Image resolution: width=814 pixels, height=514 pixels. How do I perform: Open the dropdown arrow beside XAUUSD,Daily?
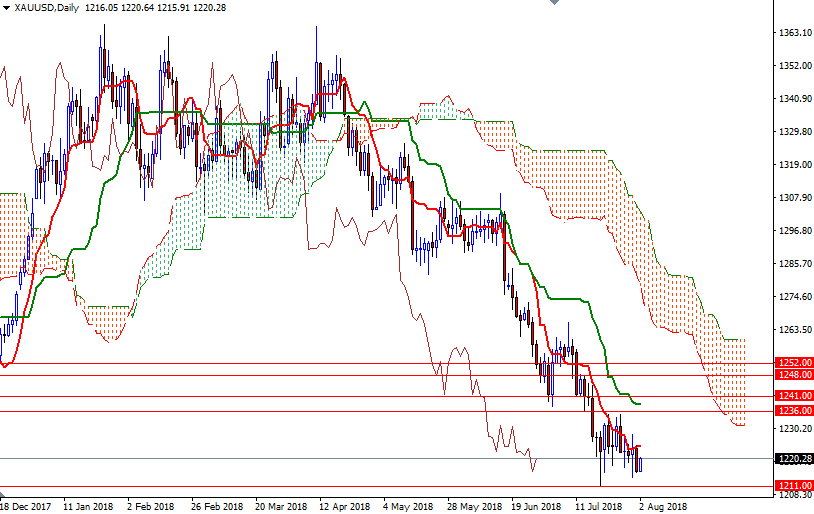coord(6,8)
